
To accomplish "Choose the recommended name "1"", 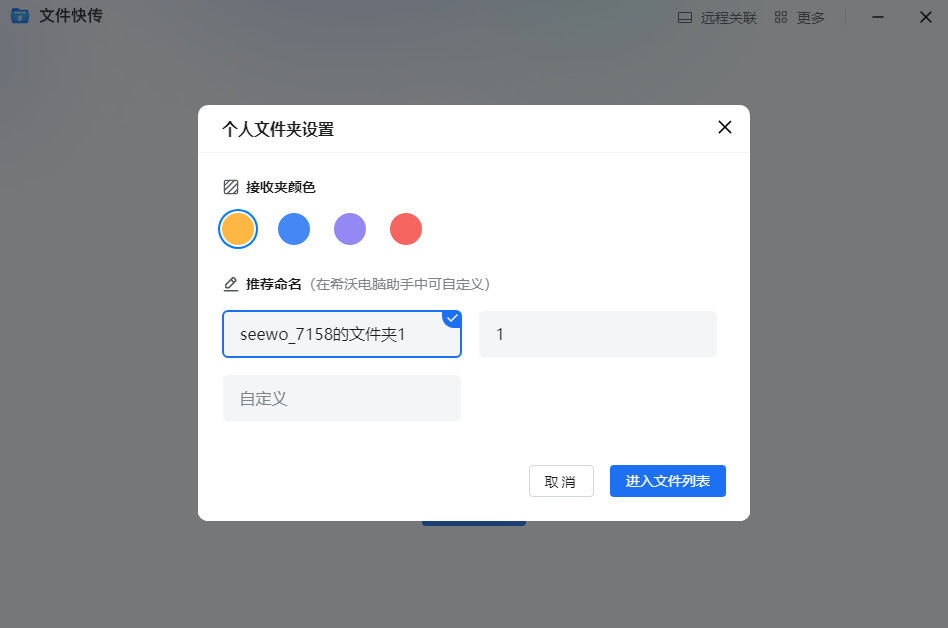I will tap(598, 334).
